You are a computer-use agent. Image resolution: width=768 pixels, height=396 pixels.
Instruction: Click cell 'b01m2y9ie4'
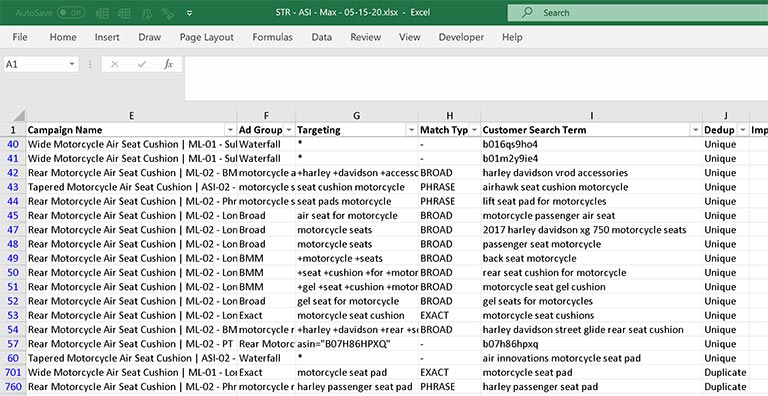click(592, 159)
